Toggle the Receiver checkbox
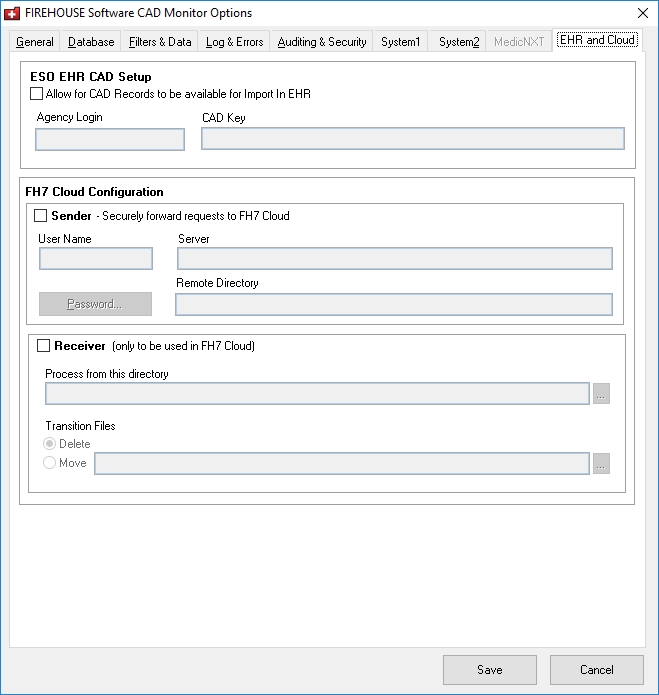659x695 pixels. click(x=43, y=346)
